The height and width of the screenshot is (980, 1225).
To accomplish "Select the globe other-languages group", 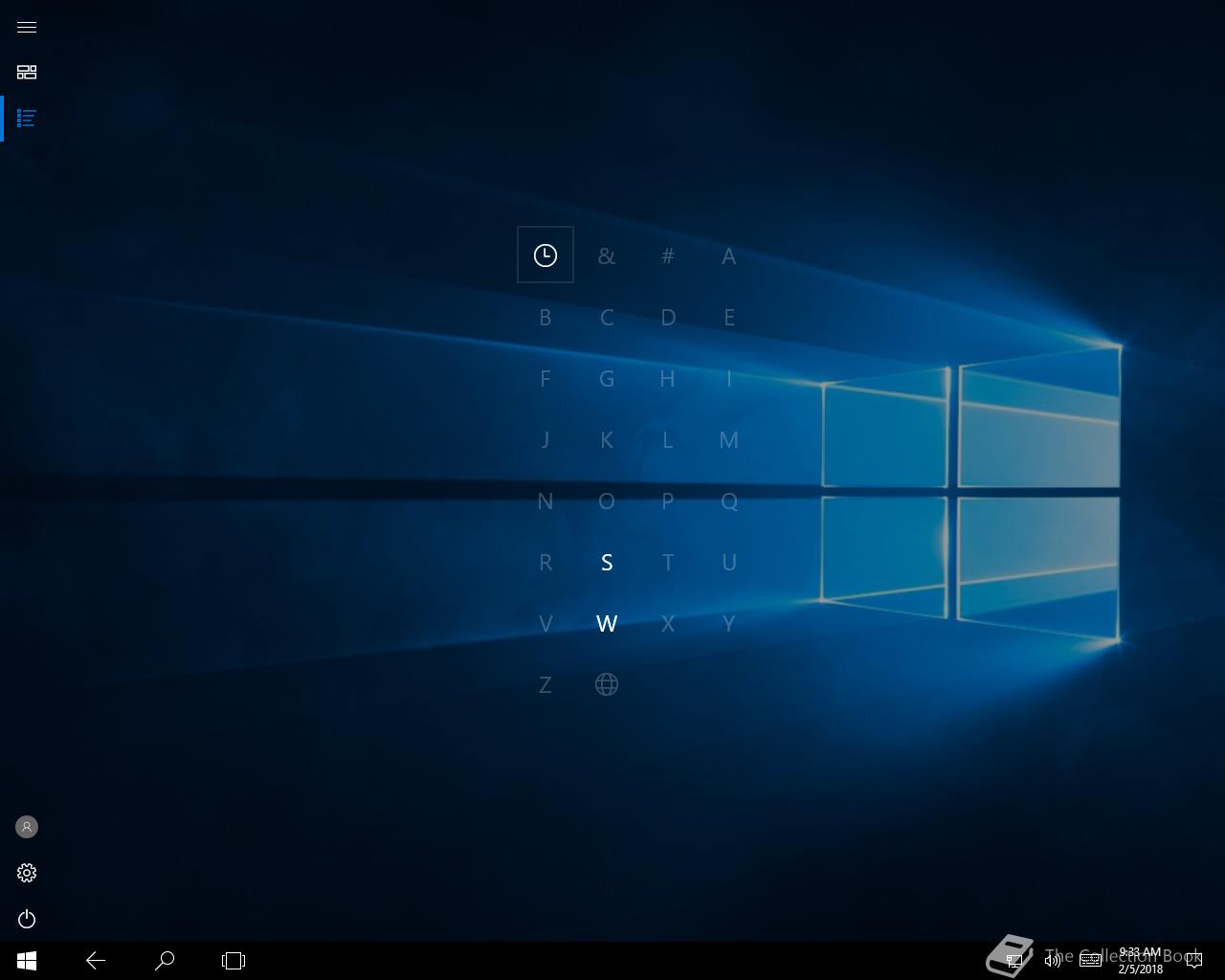I will click(x=607, y=684).
